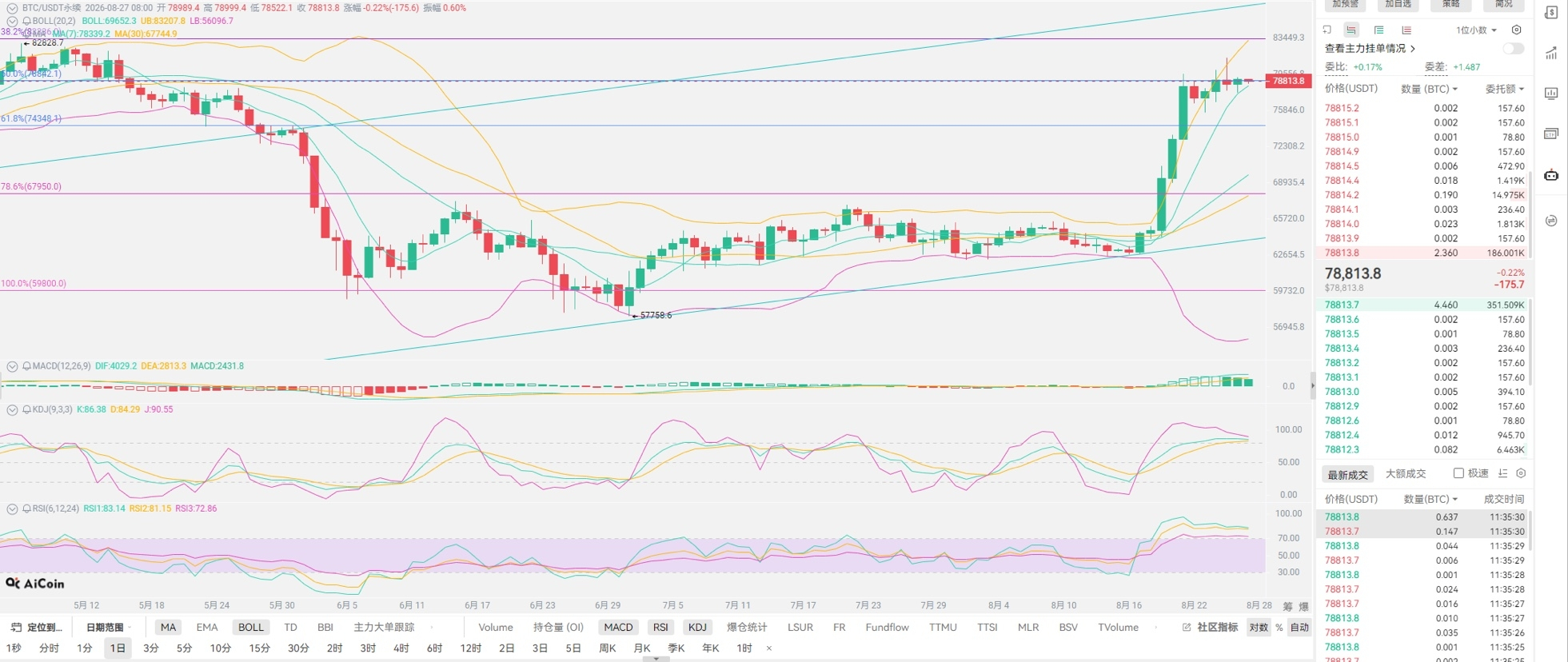Click the edit icon beside 社区指标
Viewport: 1568px width, 662px height.
(1187, 628)
